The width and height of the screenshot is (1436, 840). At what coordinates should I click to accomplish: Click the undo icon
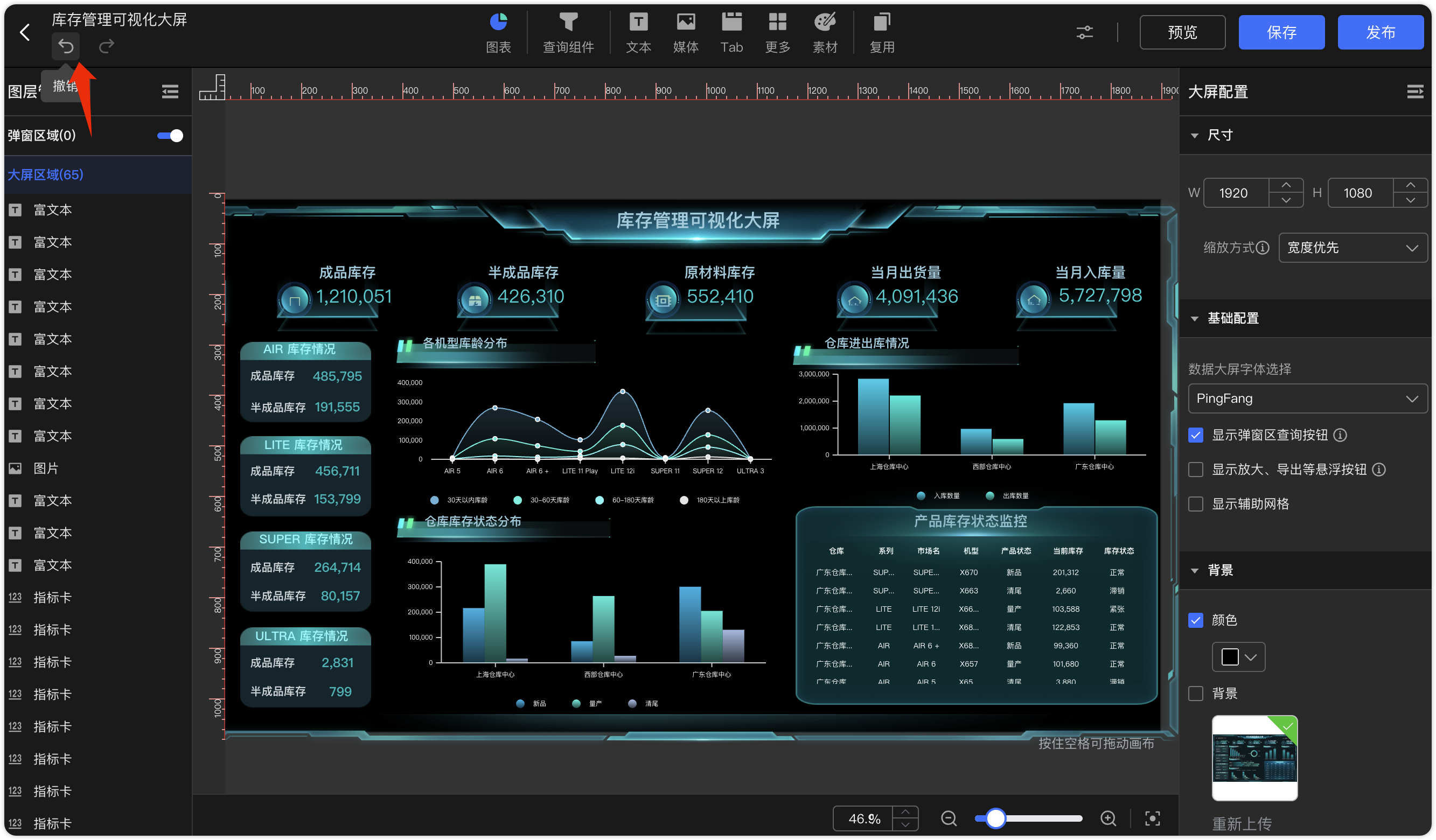click(66, 46)
